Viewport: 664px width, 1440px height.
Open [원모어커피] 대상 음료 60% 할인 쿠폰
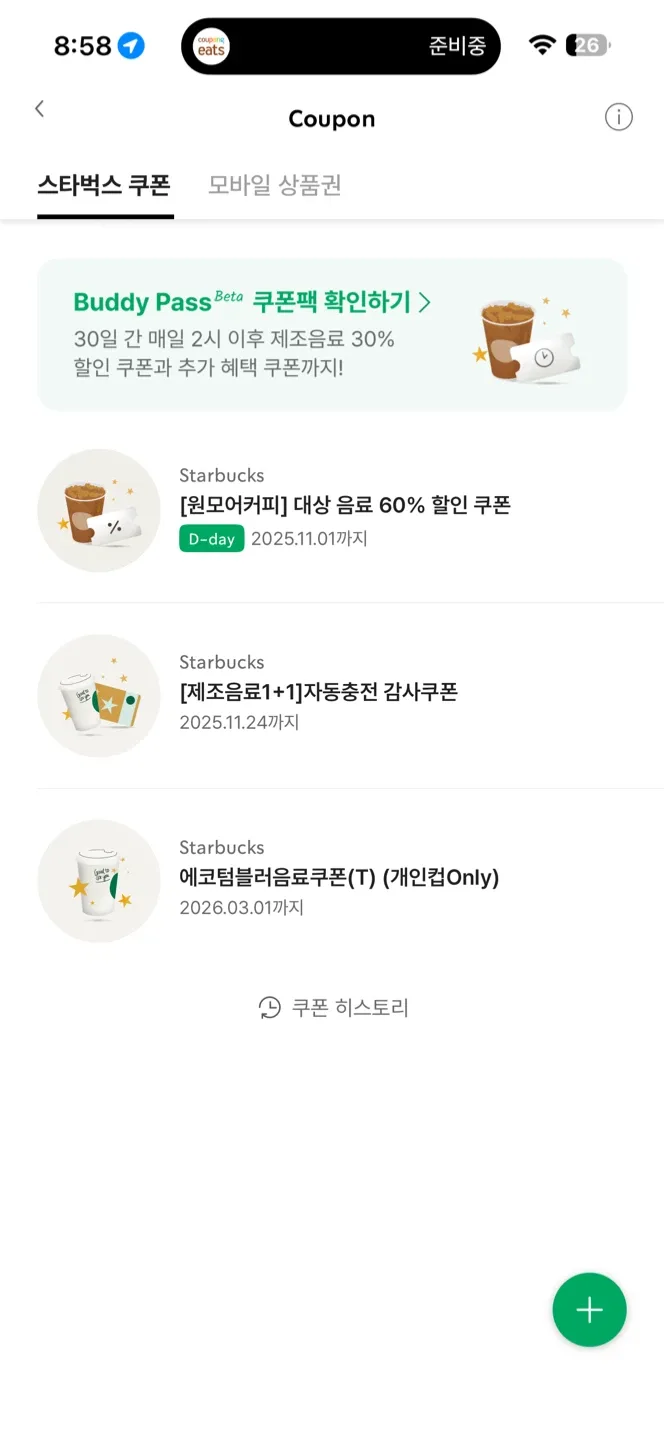pos(345,506)
